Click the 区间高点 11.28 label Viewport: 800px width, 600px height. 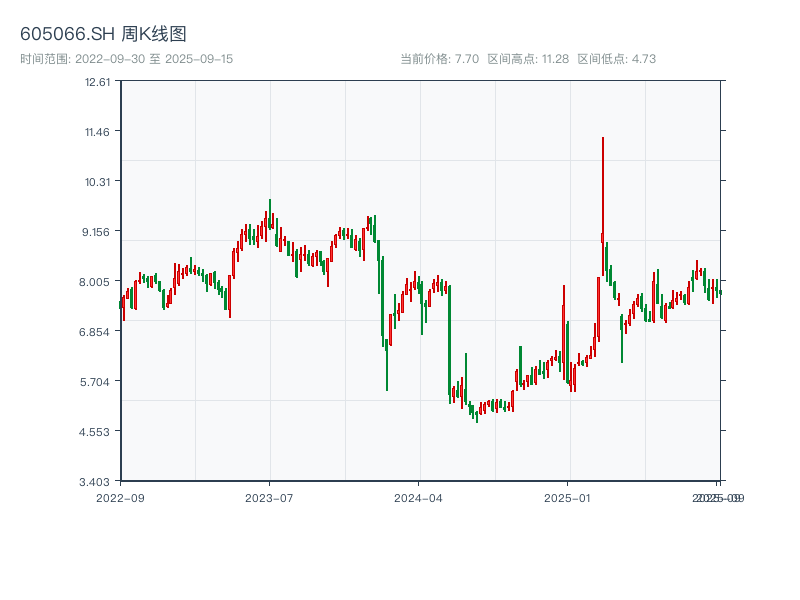click(528, 59)
